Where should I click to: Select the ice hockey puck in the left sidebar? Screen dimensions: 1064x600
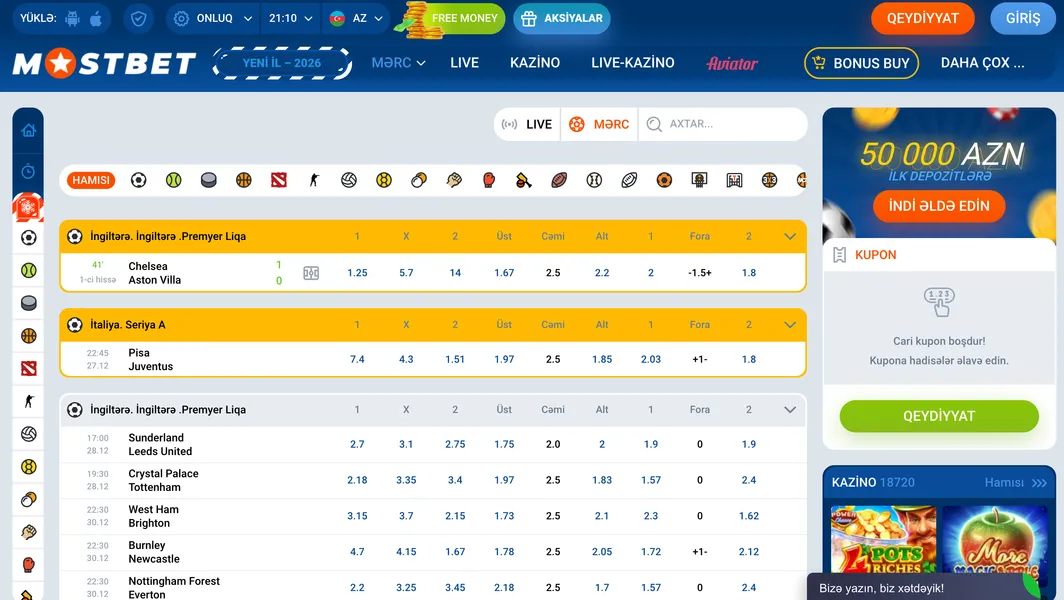[x=28, y=303]
